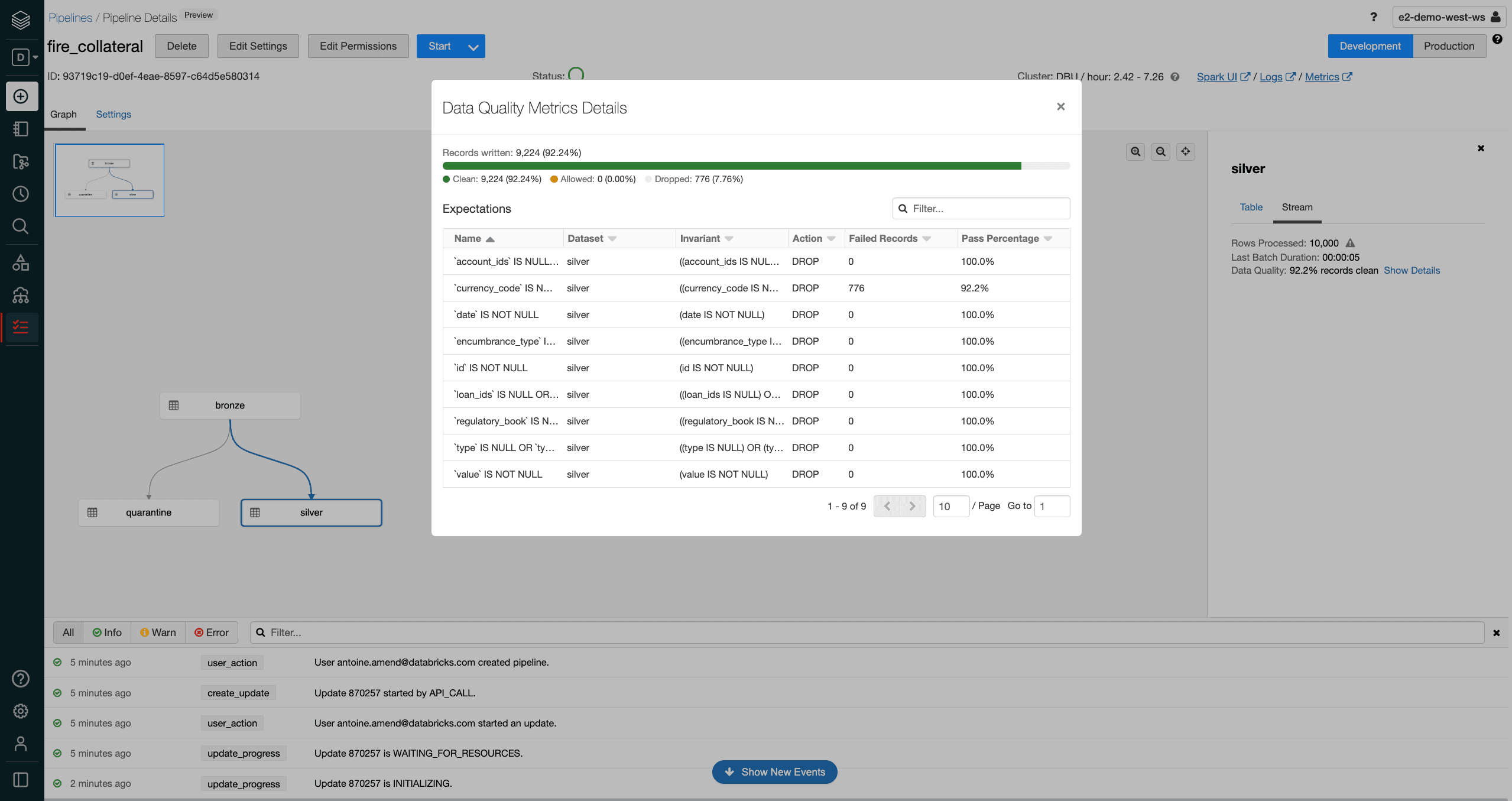Open the Failed Records column filter dropdown
Image resolution: width=1512 pixels, height=801 pixels.
(x=926, y=239)
